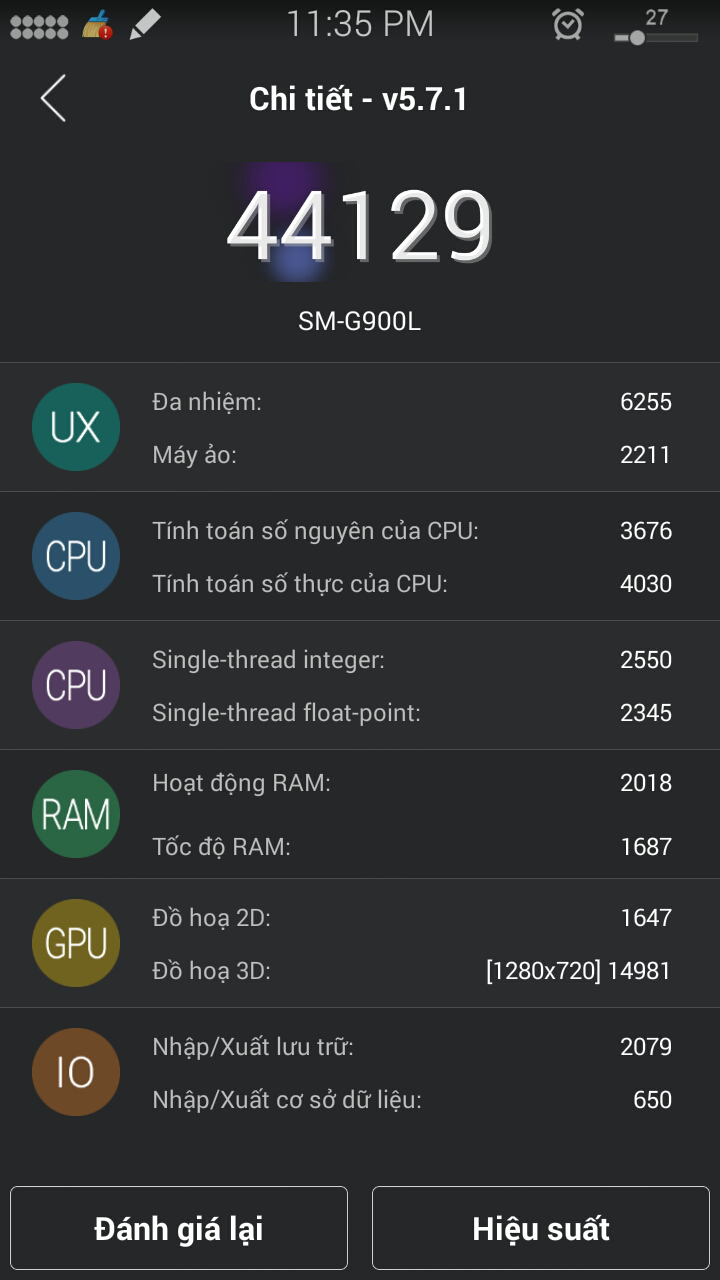This screenshot has height=1280, width=720.
Task: Tap the alarm clock status bar icon
Action: click(x=566, y=23)
